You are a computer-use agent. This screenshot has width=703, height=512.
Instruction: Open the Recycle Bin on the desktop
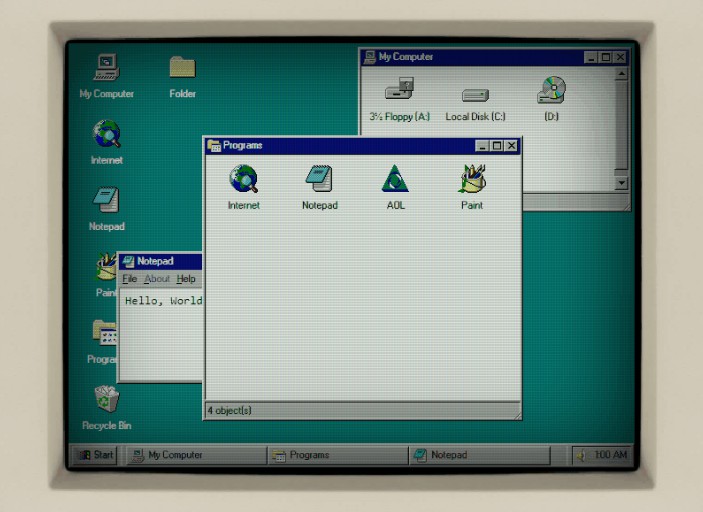pos(107,400)
